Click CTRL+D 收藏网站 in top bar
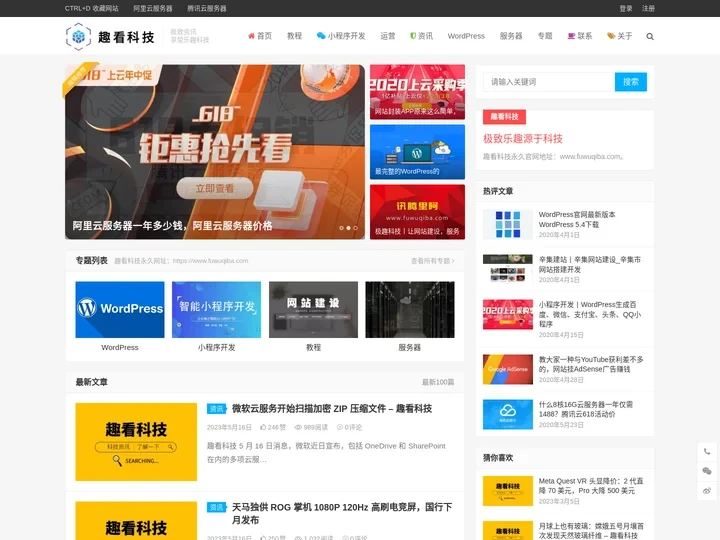Screen dimensions: 720x540 [91, 8]
